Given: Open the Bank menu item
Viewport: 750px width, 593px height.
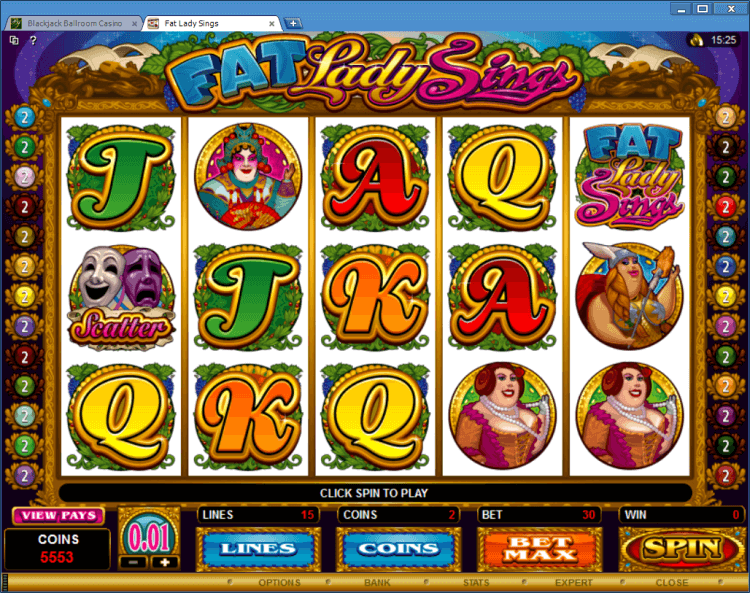Looking at the screenshot, I should (x=377, y=582).
